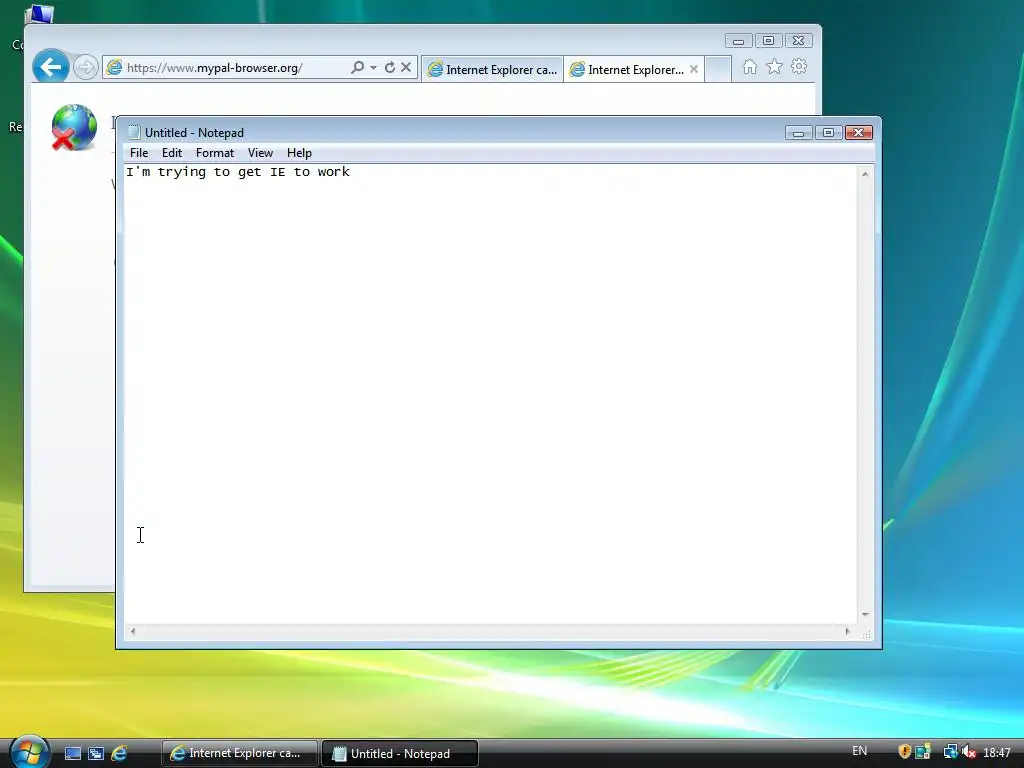Close the Notepad window

point(858,133)
